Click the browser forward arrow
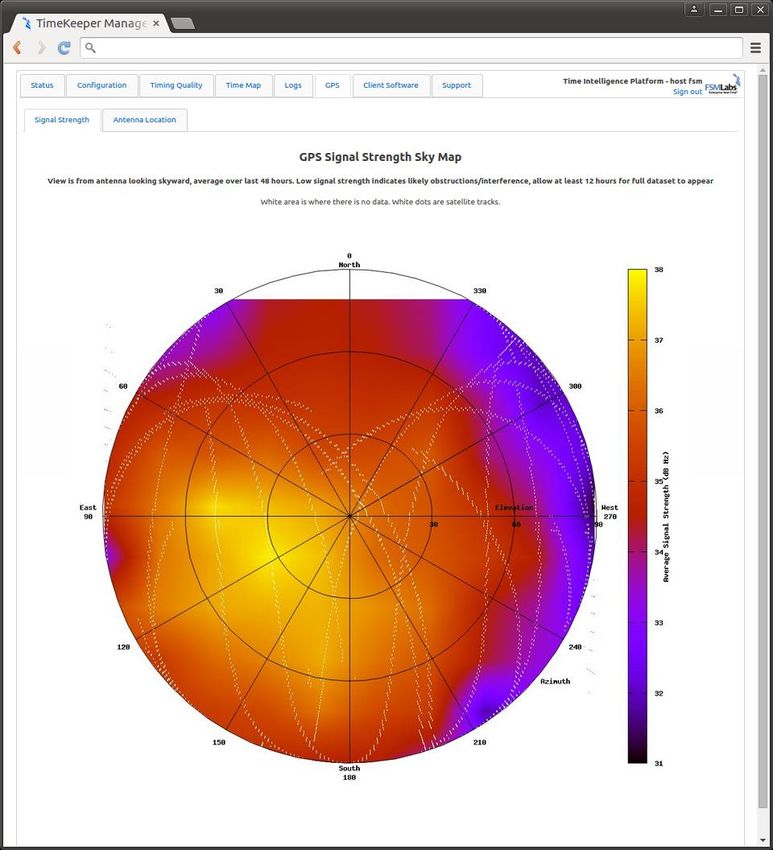773x850 pixels. coord(41,48)
